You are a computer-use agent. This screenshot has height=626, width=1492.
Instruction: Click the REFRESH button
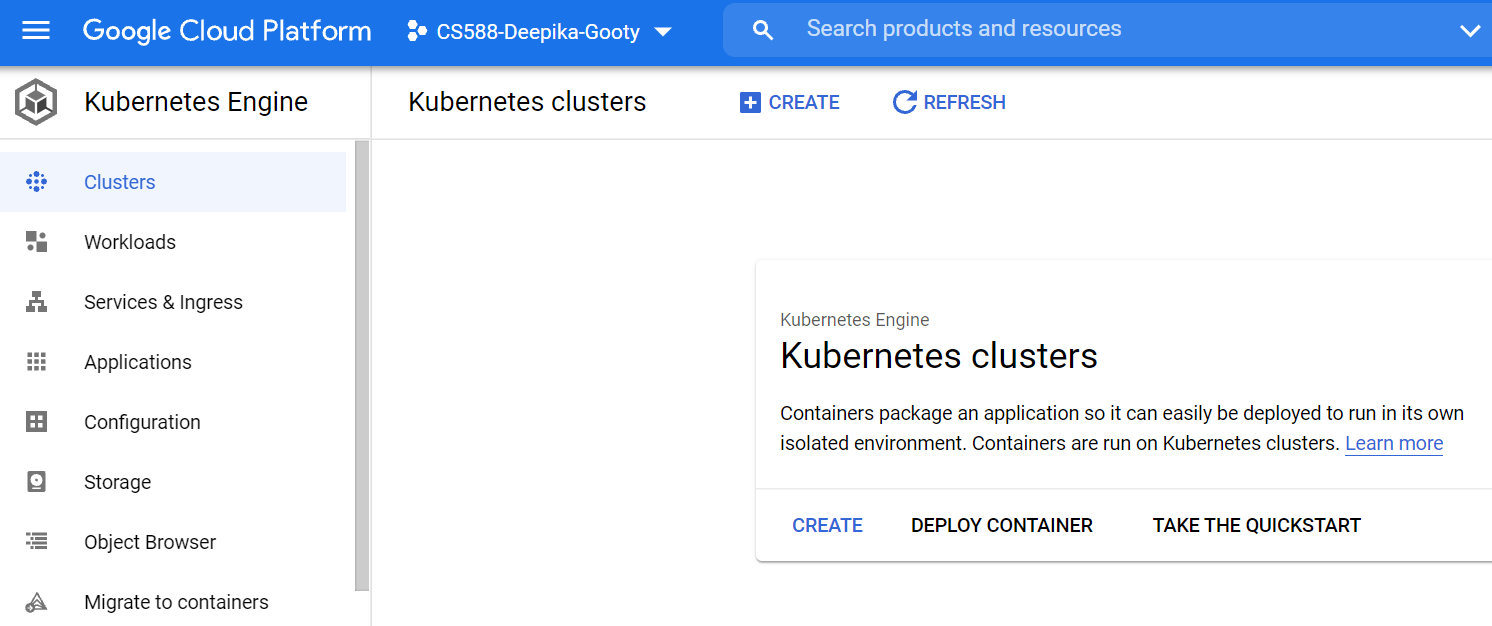tap(949, 102)
